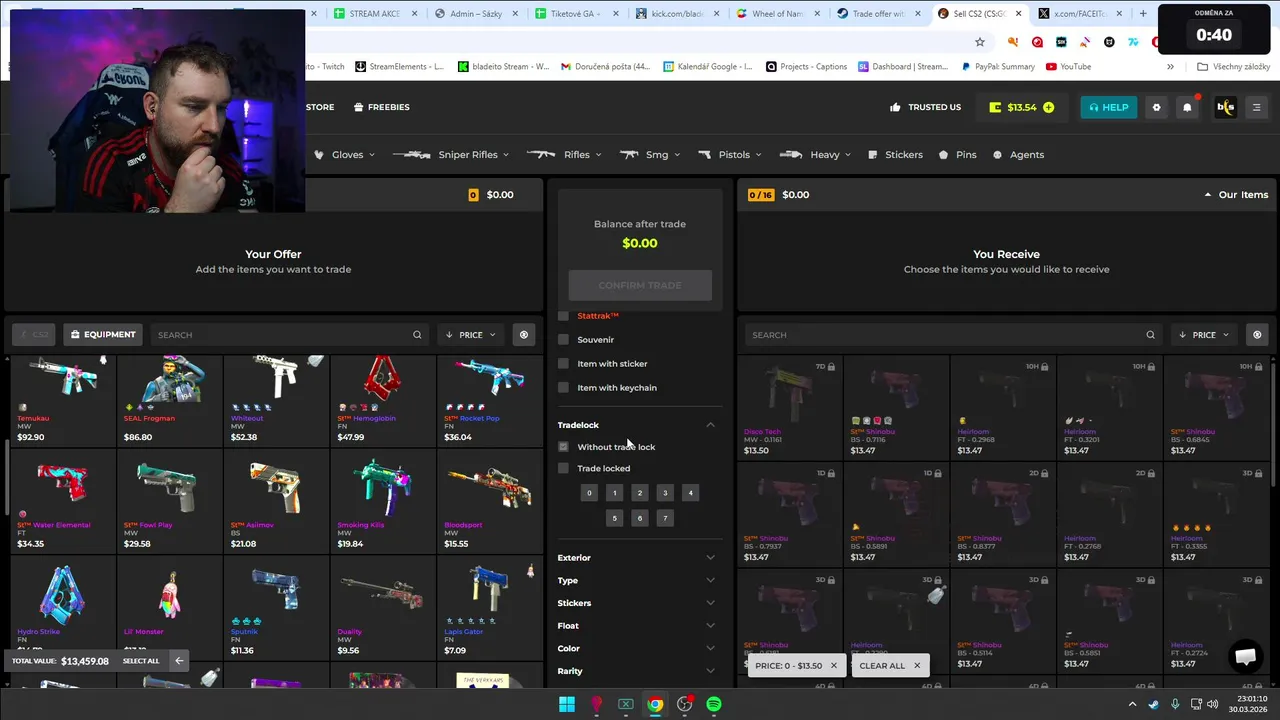1280x720 pixels.
Task: Select trade lock day 7
Action: tap(665, 518)
